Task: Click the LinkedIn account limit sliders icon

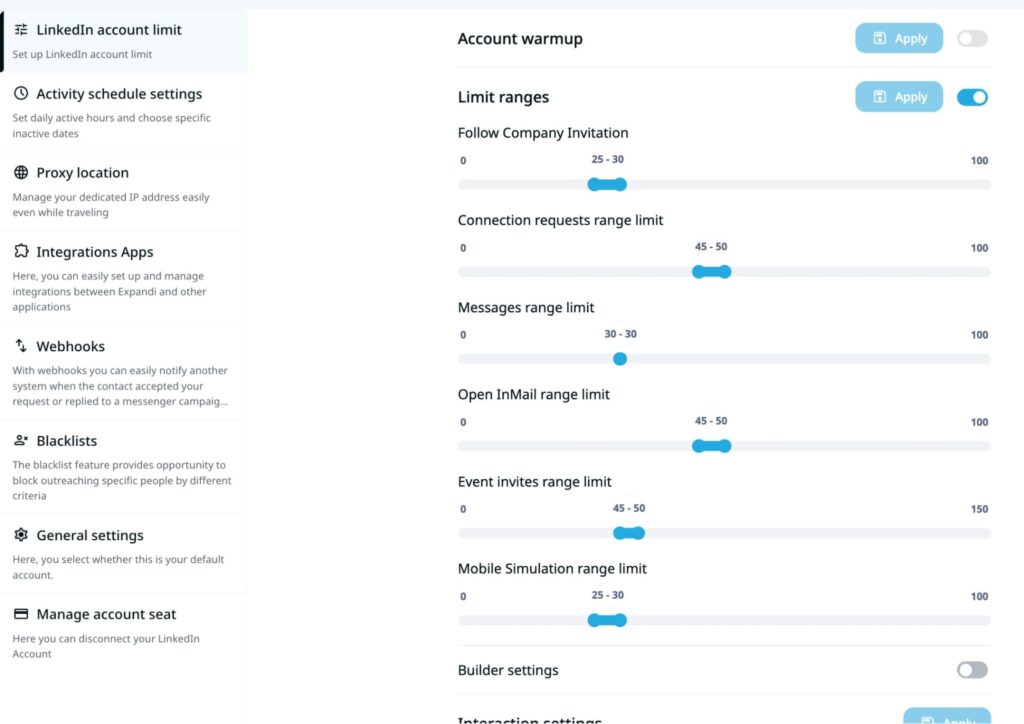Action: (x=21, y=30)
